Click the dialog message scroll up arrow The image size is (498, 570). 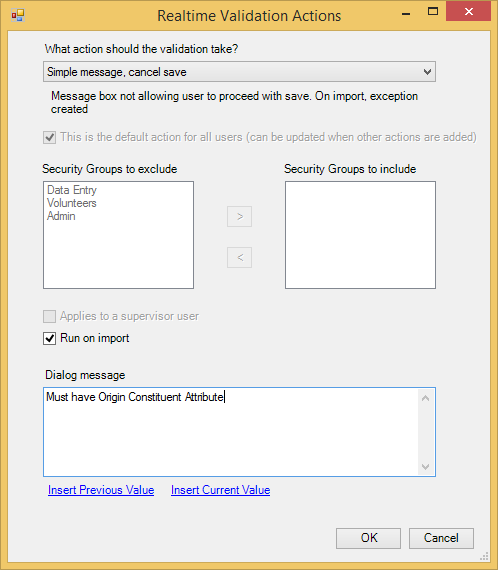coord(426,398)
